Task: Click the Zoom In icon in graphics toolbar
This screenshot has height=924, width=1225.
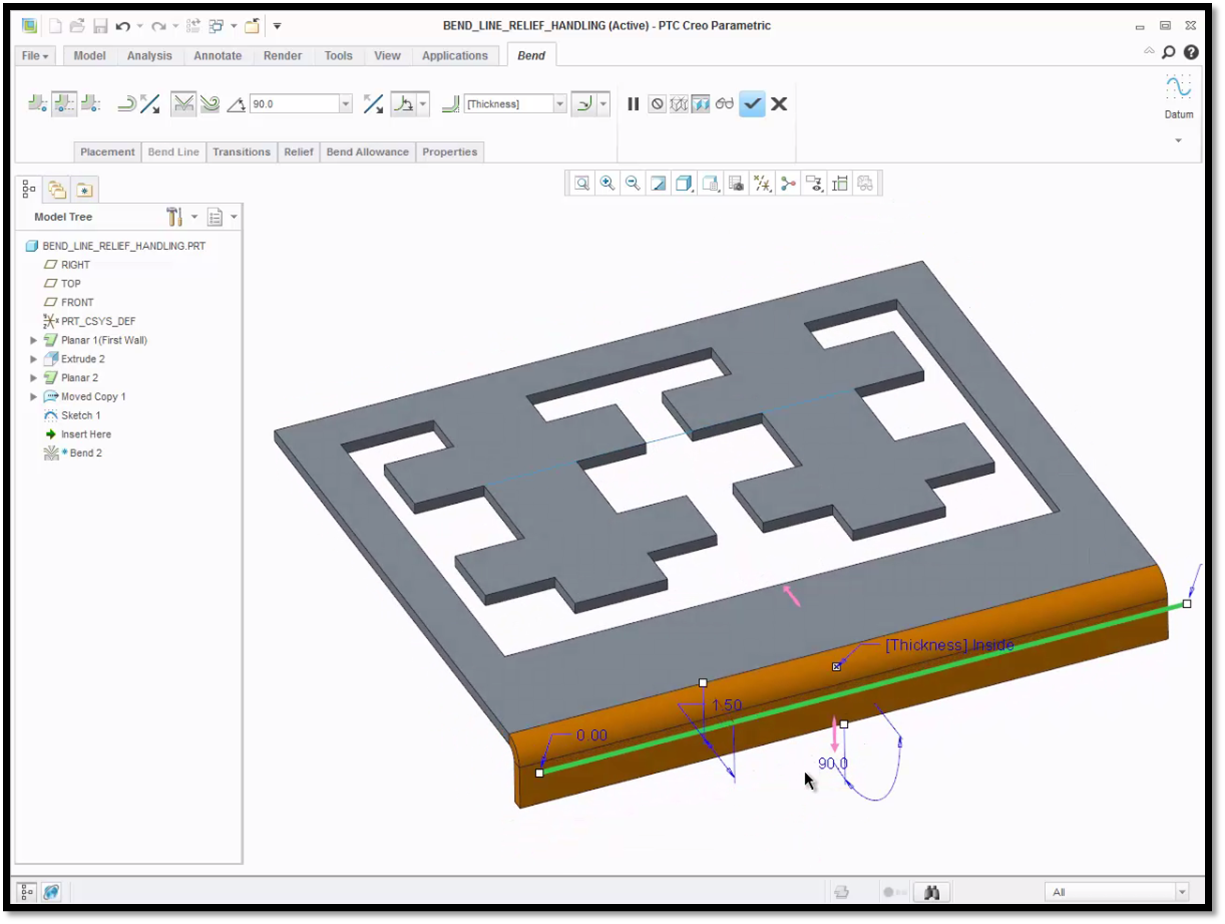Action: point(607,183)
